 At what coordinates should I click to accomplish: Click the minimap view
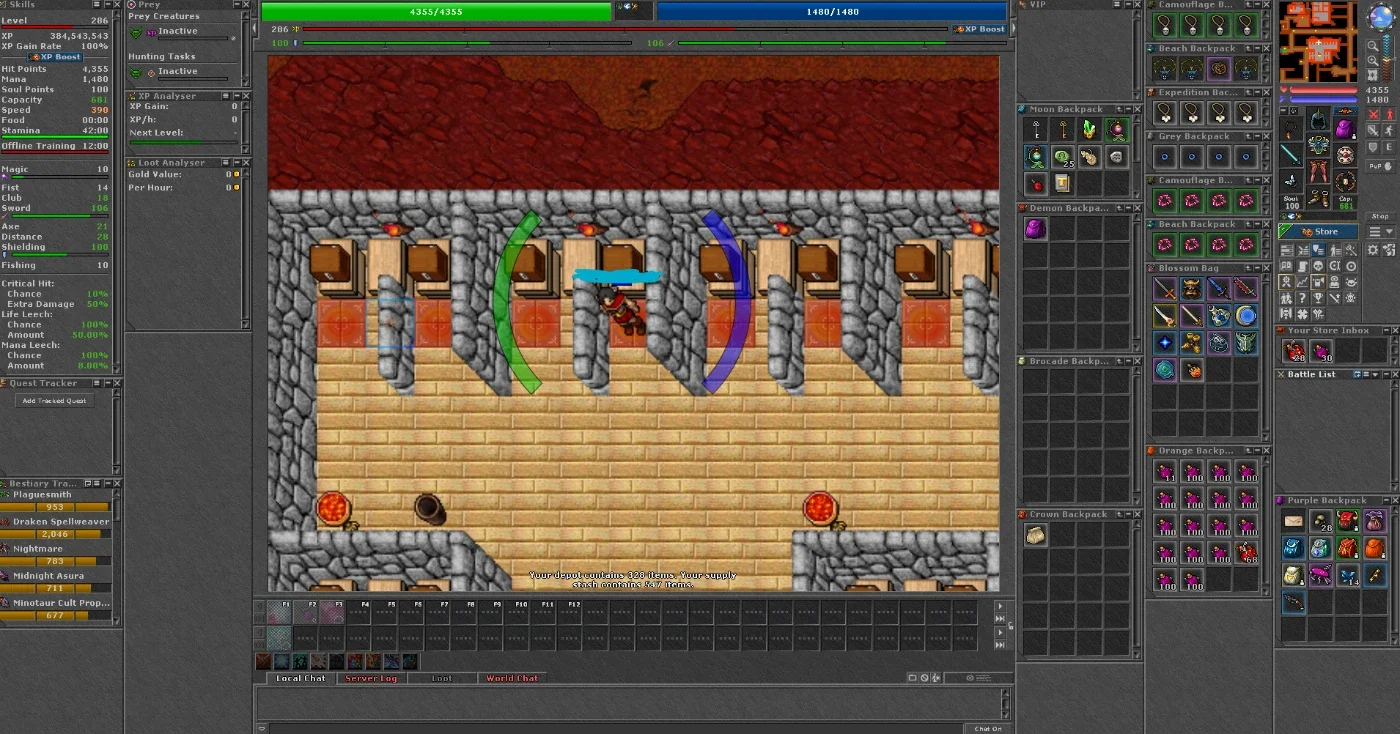click(x=1318, y=41)
